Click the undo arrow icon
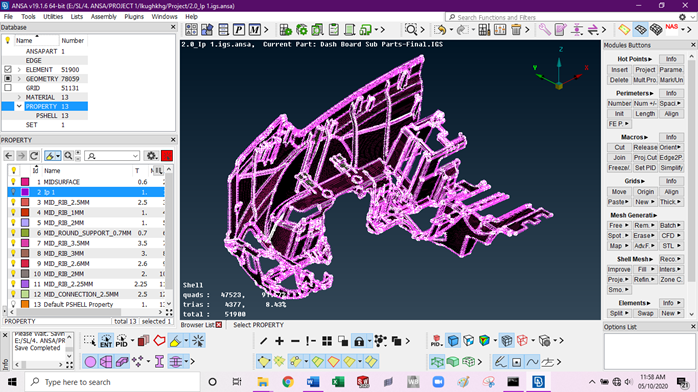 coord(440,30)
